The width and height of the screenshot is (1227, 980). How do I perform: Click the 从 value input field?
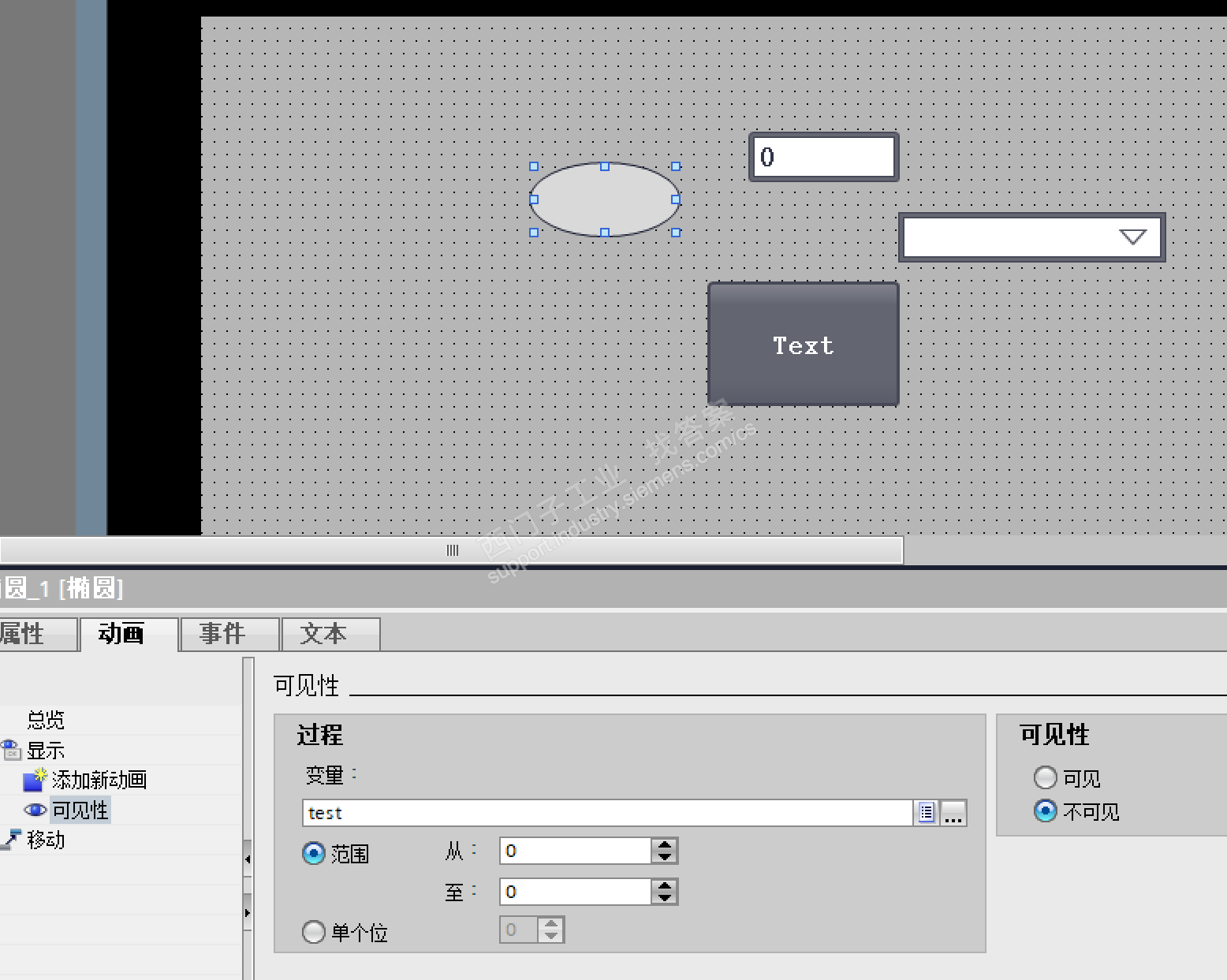tap(576, 851)
